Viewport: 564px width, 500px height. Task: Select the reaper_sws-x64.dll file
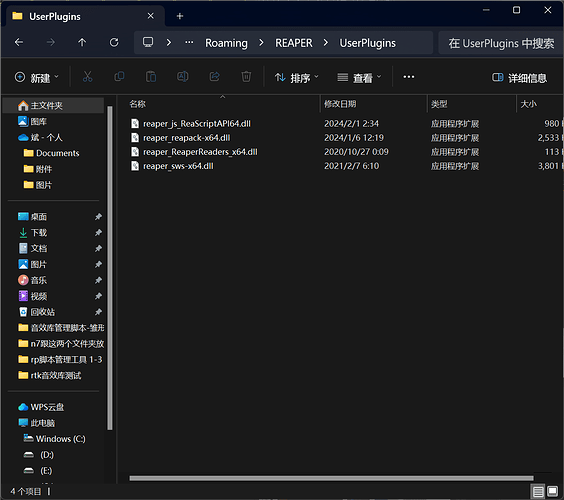(178, 166)
